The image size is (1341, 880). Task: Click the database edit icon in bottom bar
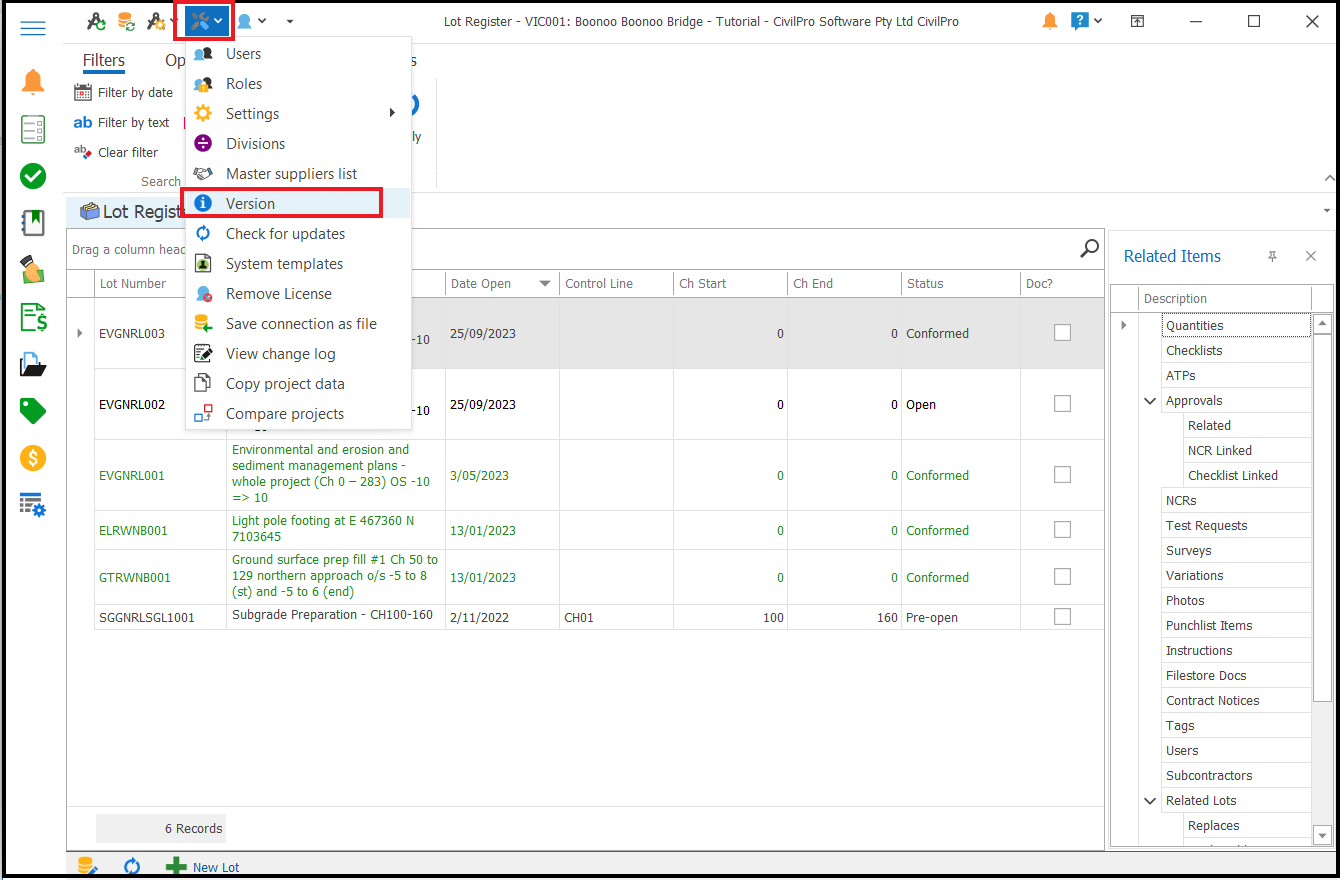click(x=88, y=866)
